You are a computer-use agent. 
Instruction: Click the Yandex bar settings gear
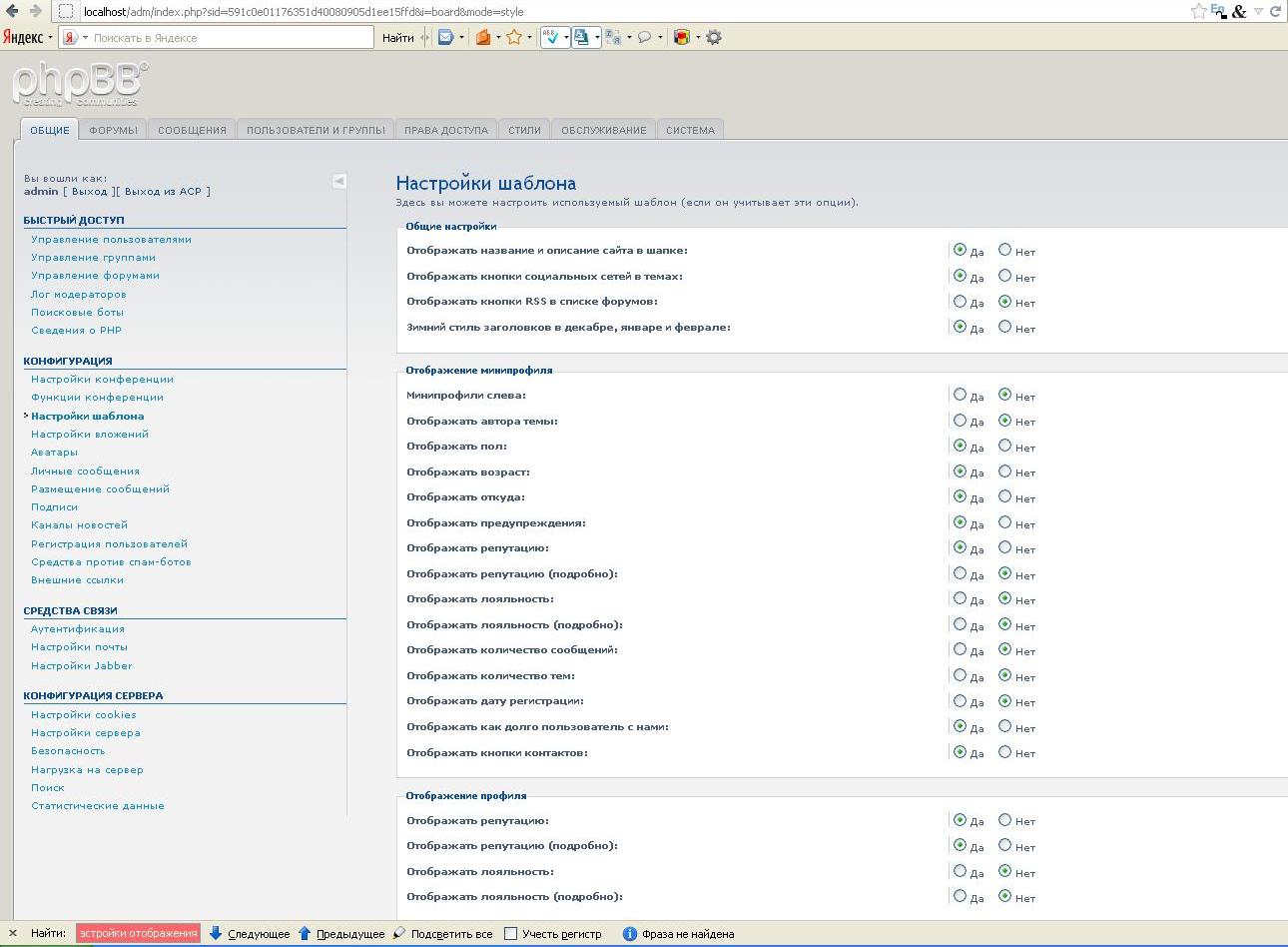click(x=714, y=38)
